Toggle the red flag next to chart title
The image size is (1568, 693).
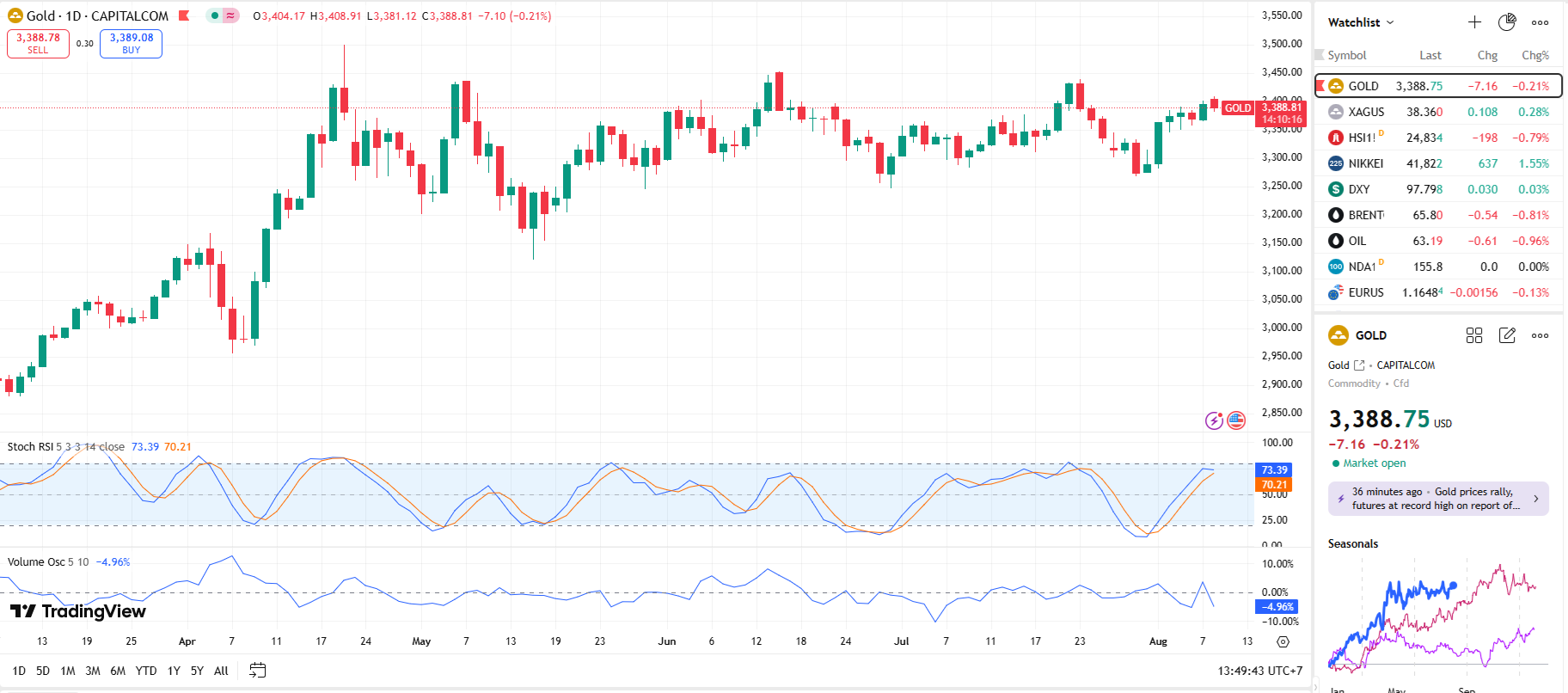pyautogui.click(x=184, y=15)
